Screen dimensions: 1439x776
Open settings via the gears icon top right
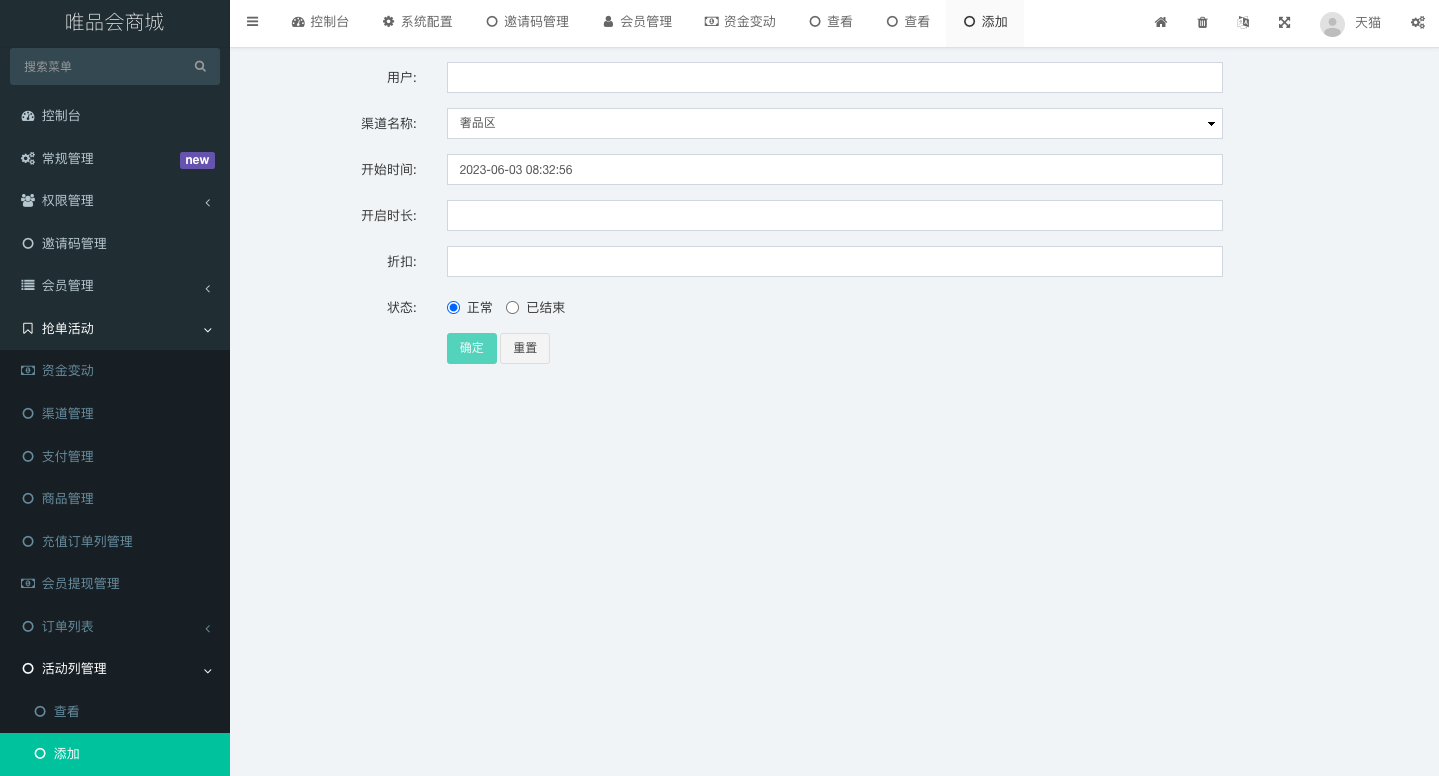1418,22
